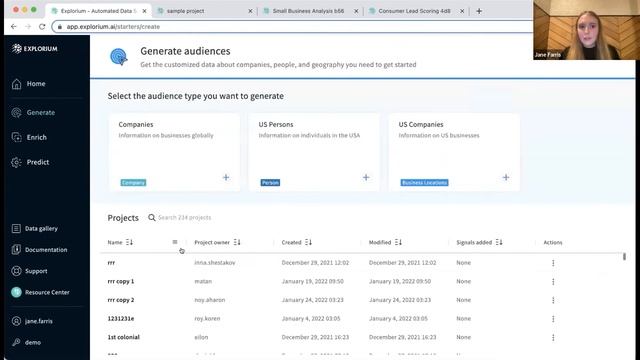Image resolution: width=640 pixels, height=360 pixels.
Task: Click the Explorium logo
Action: click(35, 49)
